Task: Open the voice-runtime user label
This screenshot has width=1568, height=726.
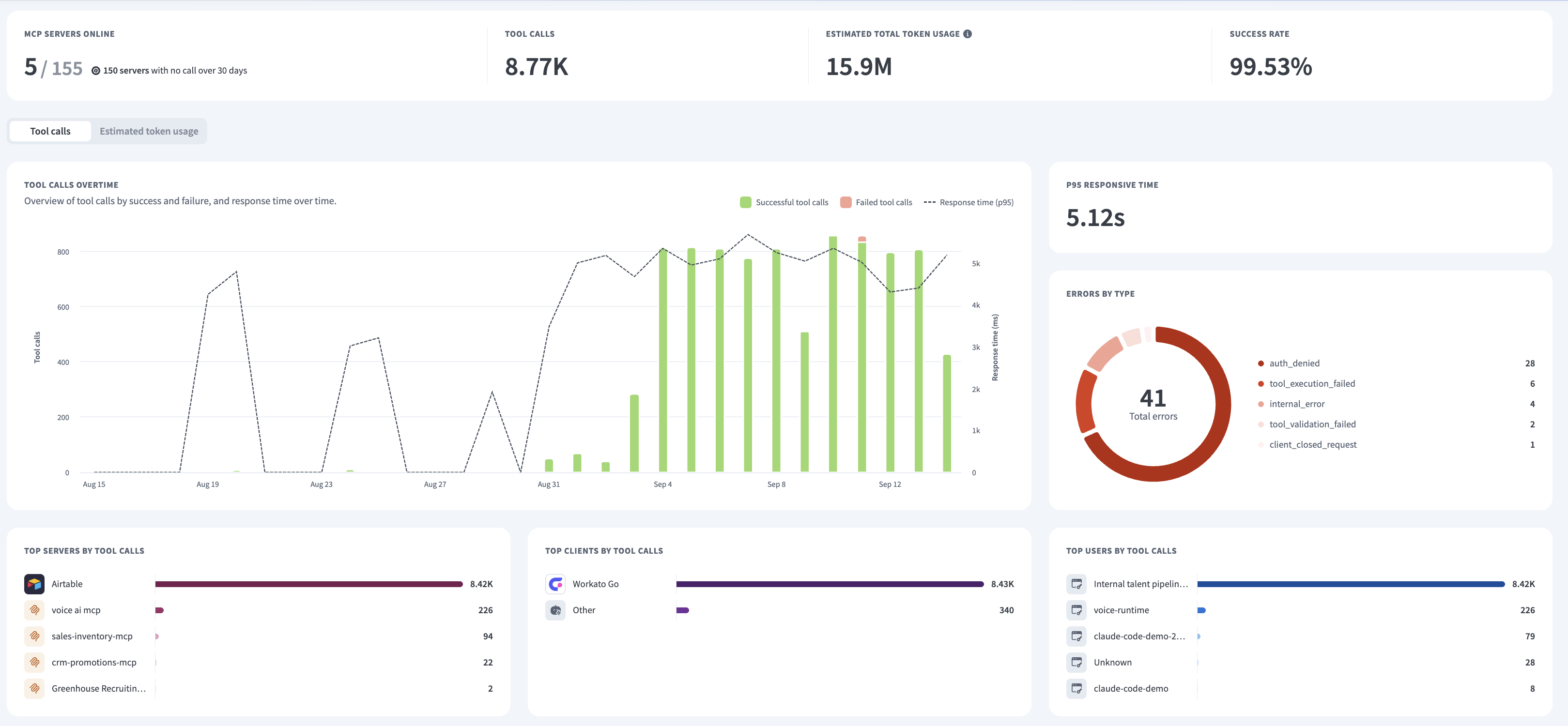Action: coord(1121,610)
